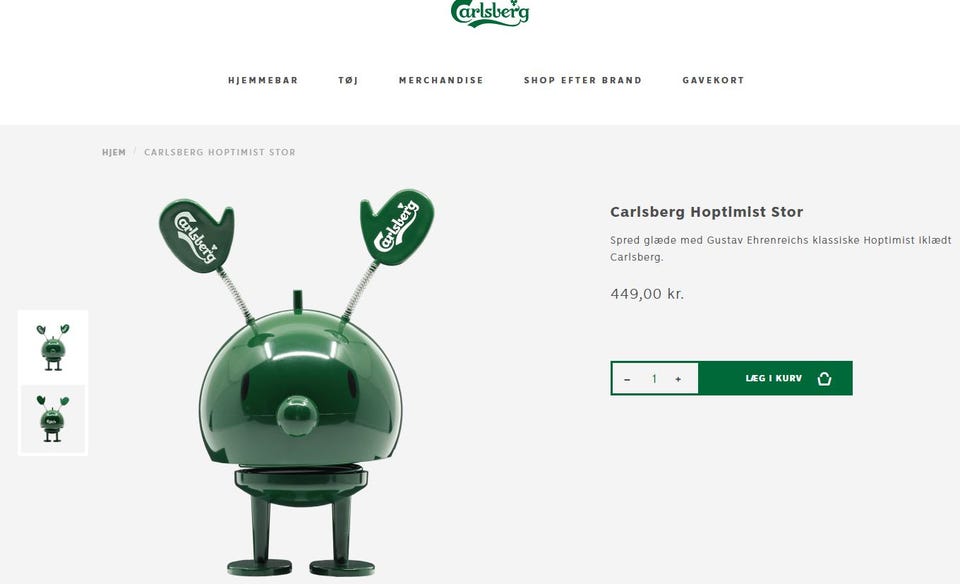Screen dimensions: 960x584
Task: Click Carlsberg Hoptimist Stor breadcrumb
Action: point(220,152)
